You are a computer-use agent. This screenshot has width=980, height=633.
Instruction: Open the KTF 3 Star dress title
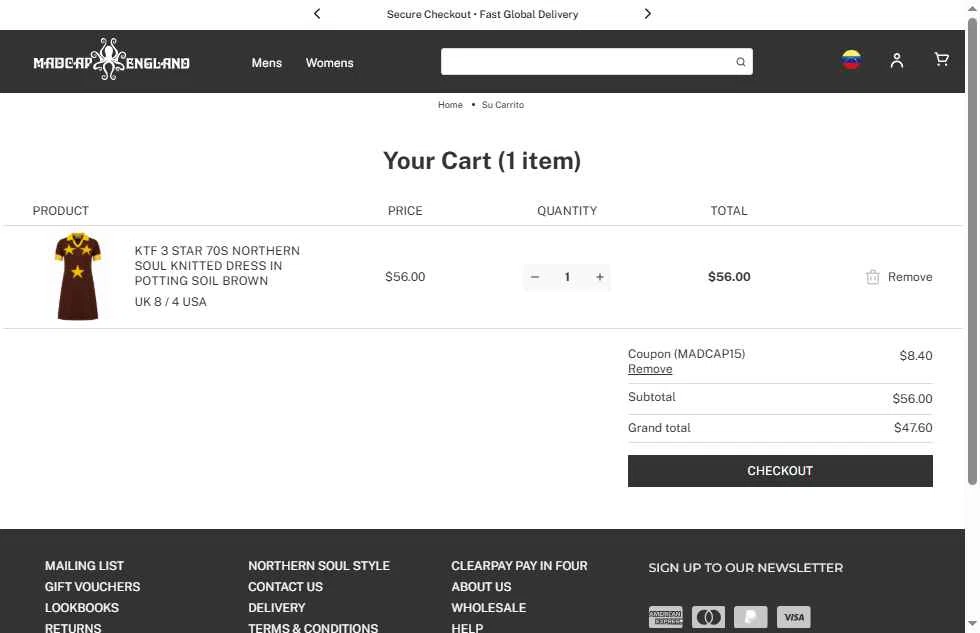[217, 266]
